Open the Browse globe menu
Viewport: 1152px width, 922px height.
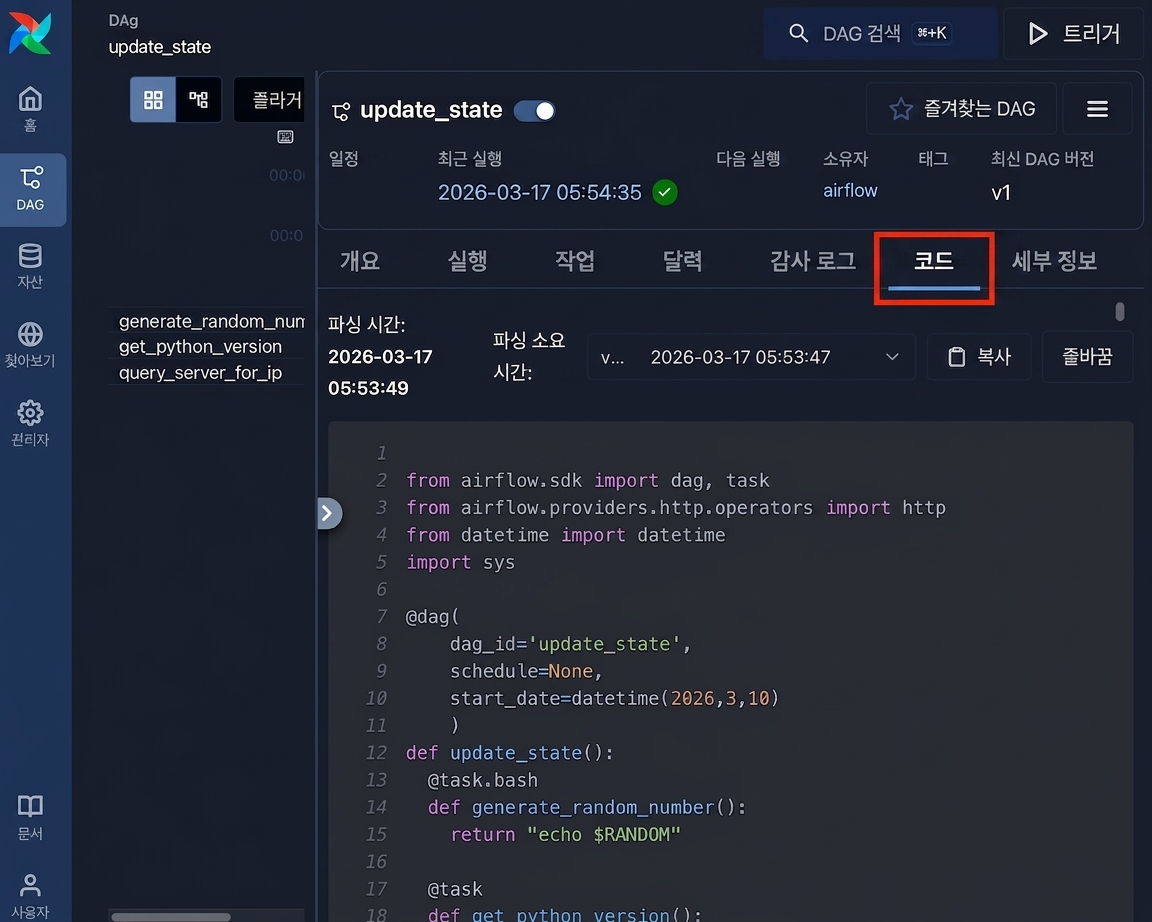[x=30, y=345]
